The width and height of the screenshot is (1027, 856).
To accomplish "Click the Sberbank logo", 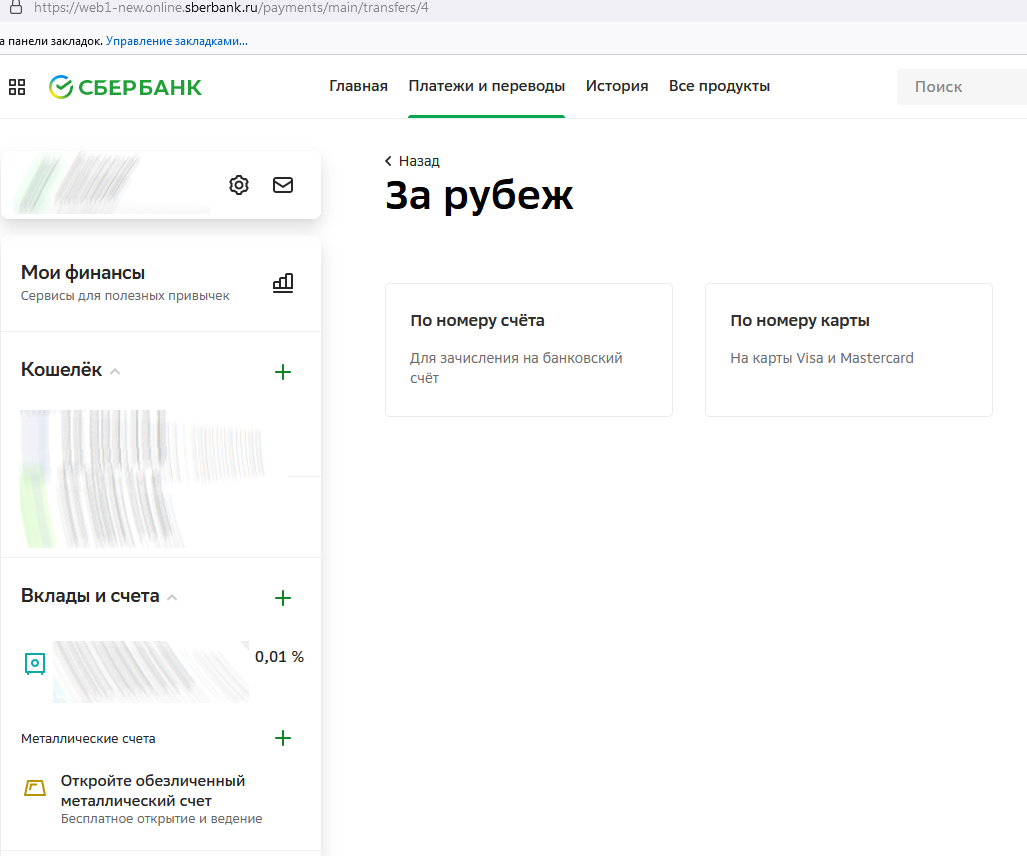I will coord(126,87).
